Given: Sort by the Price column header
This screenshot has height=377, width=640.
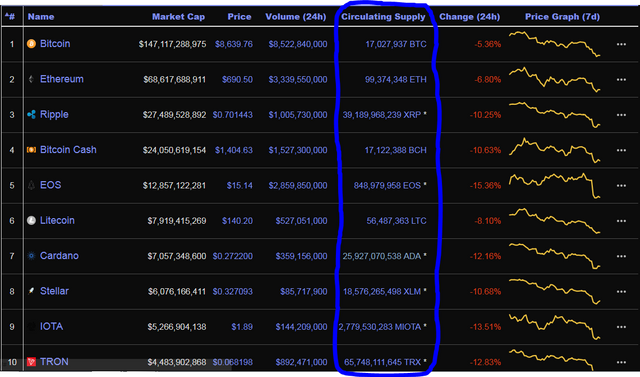Looking at the screenshot, I should 239,17.
